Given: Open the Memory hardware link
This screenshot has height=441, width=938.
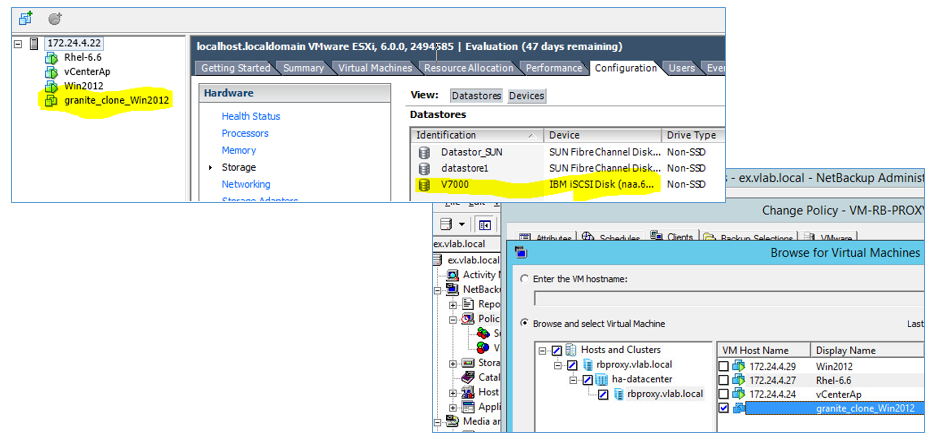Looking at the screenshot, I should [x=239, y=150].
